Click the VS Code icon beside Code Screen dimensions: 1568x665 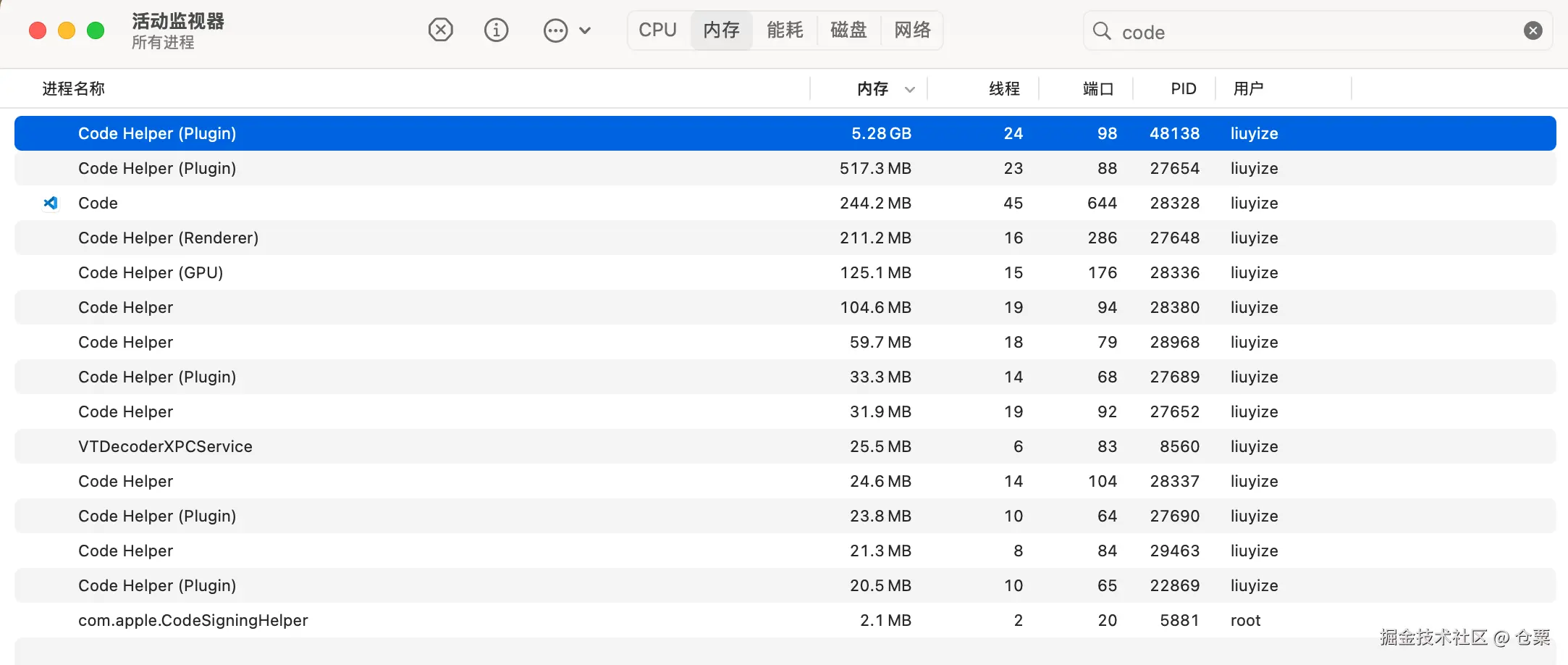click(x=51, y=203)
